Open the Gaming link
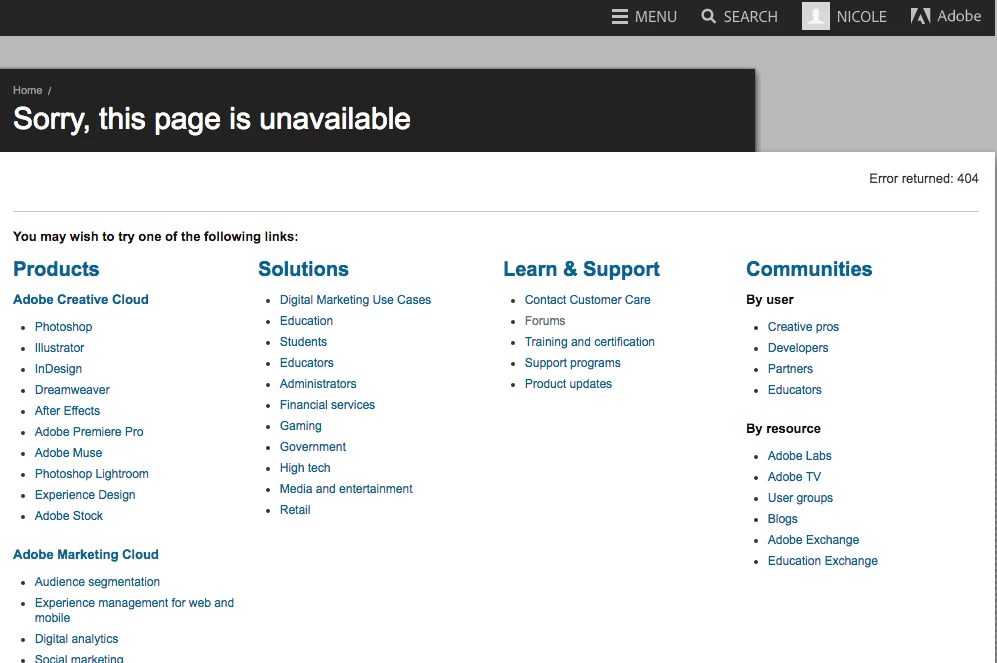Viewport: 997px width, 663px height. coord(301,425)
